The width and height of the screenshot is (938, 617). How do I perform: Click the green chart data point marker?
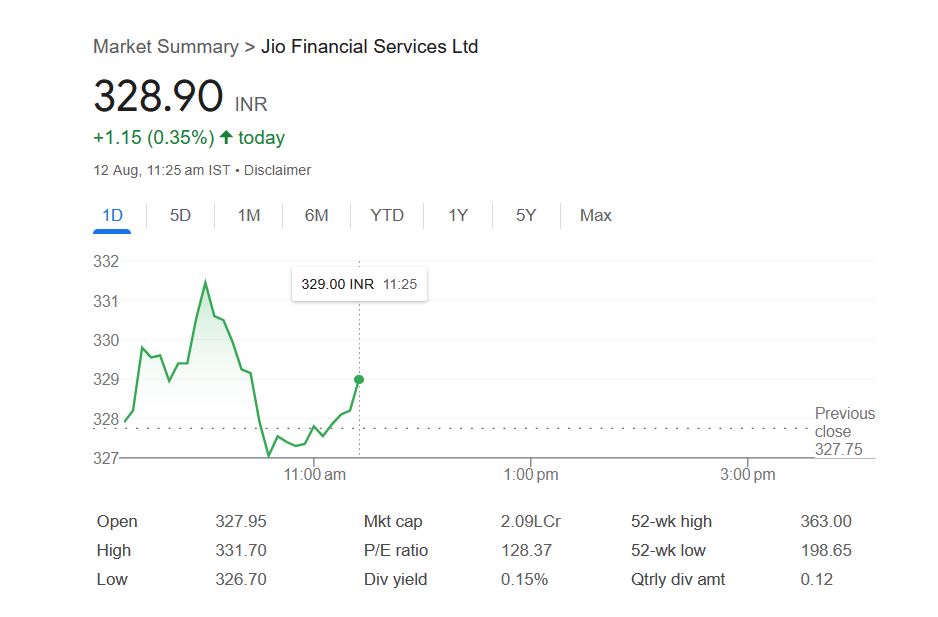coord(359,380)
